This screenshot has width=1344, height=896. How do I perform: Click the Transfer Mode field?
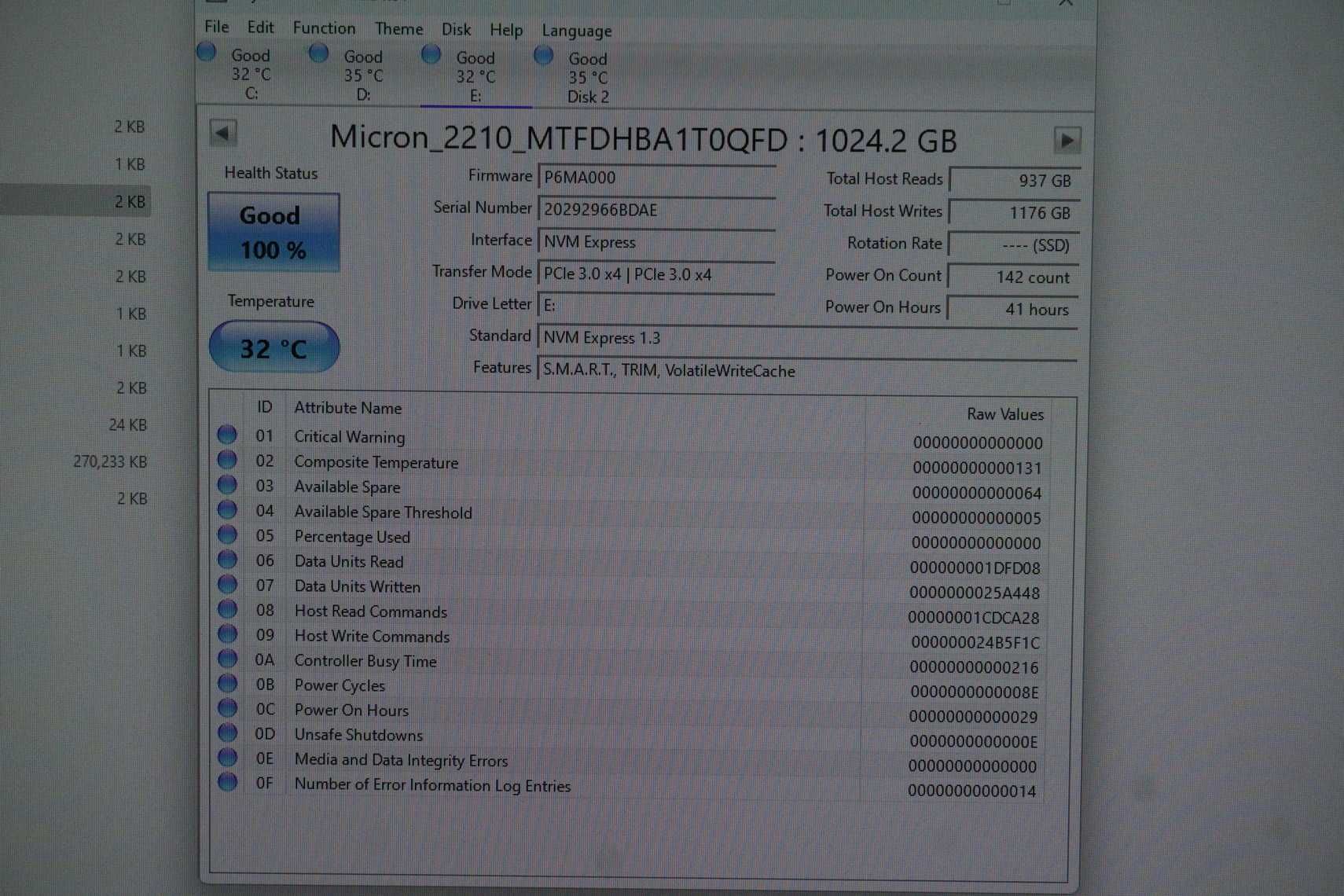tap(656, 274)
